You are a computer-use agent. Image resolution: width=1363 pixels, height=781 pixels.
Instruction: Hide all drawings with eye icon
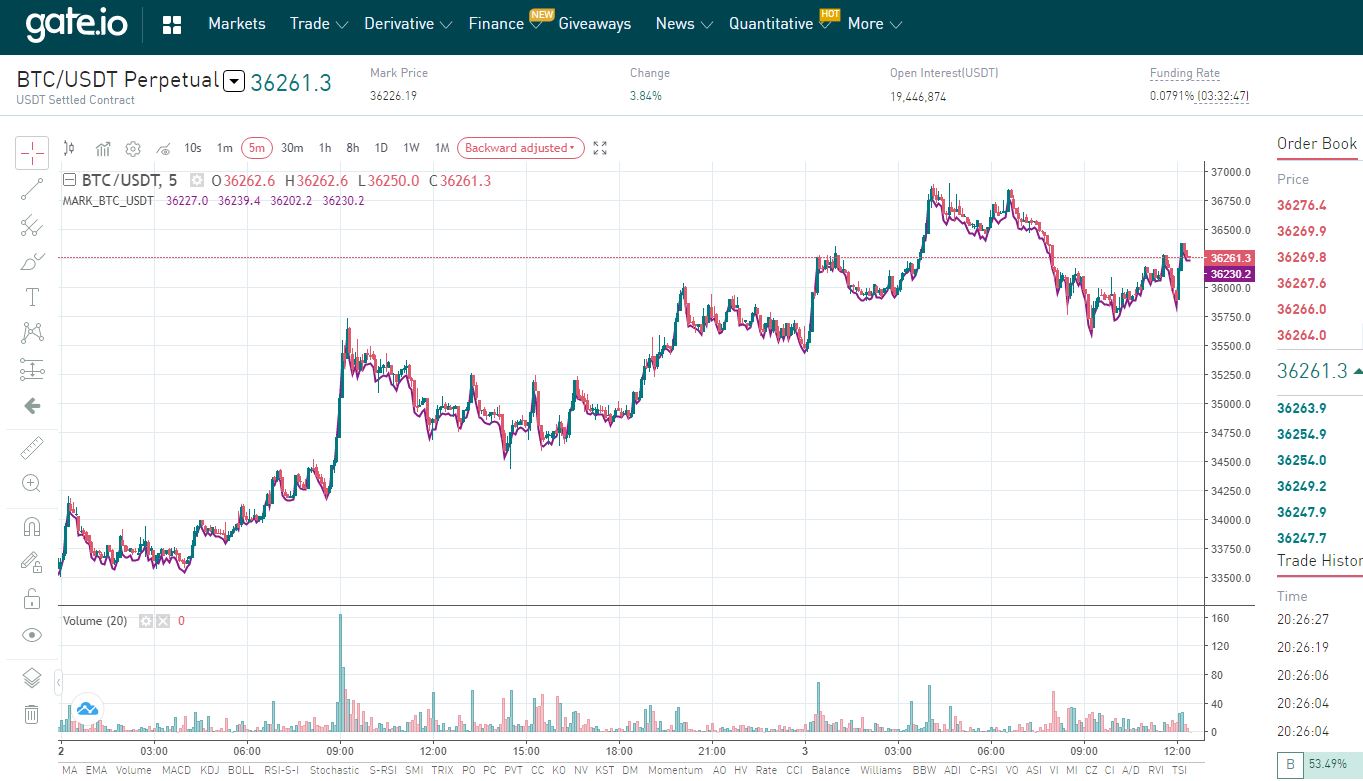click(32, 635)
